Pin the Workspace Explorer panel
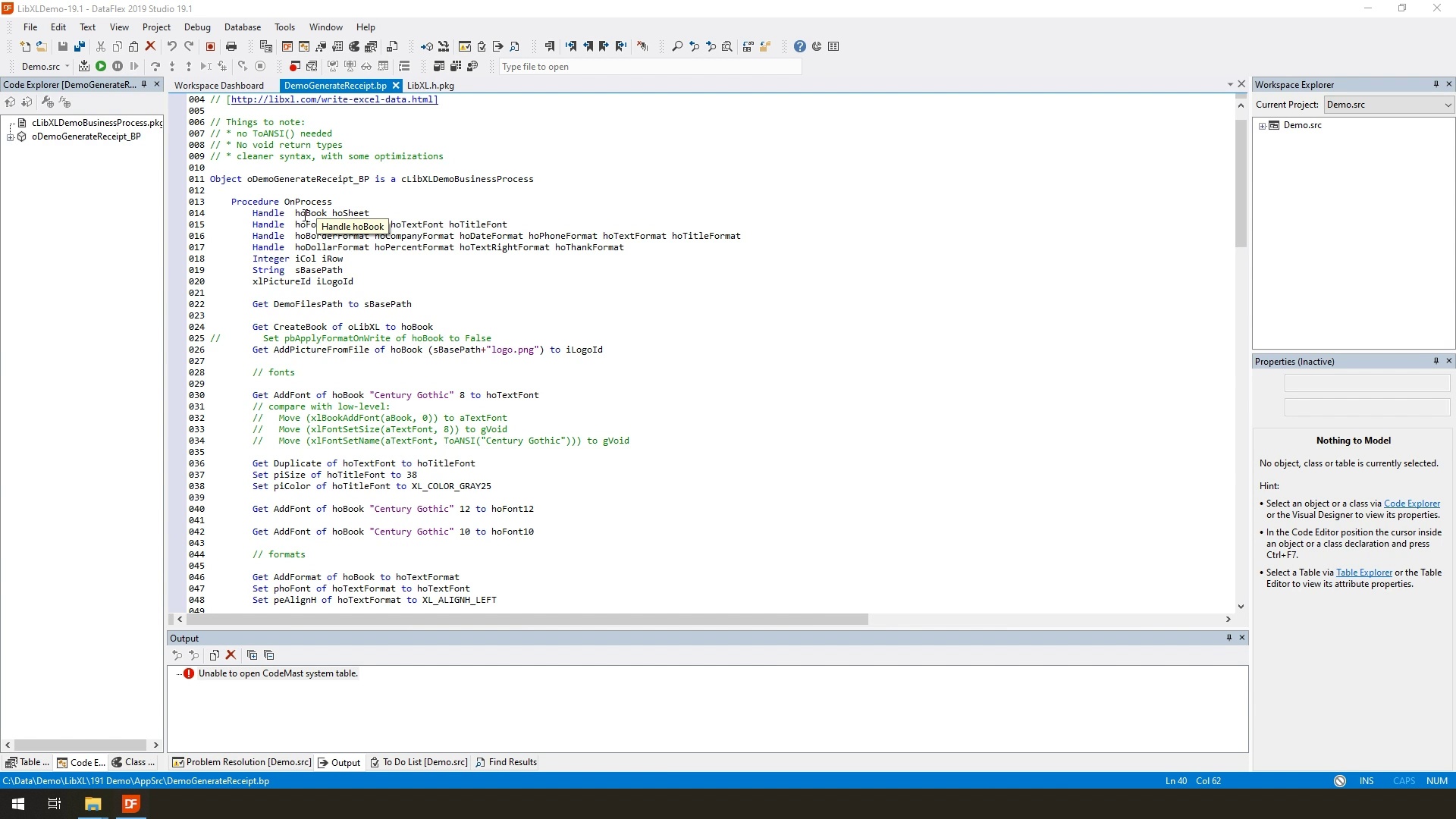The height and width of the screenshot is (819, 1456). [1436, 84]
